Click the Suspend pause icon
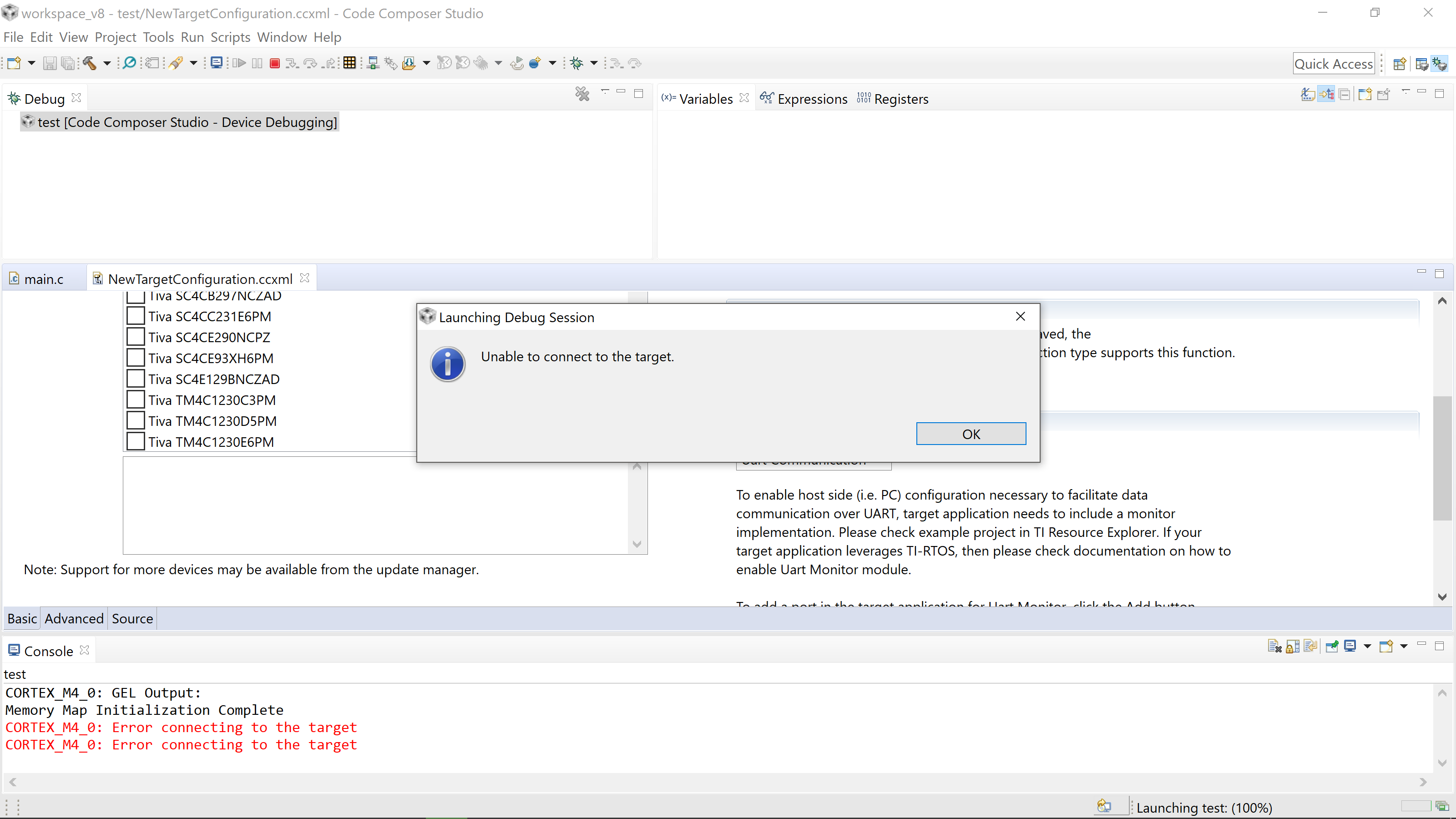 [257, 63]
